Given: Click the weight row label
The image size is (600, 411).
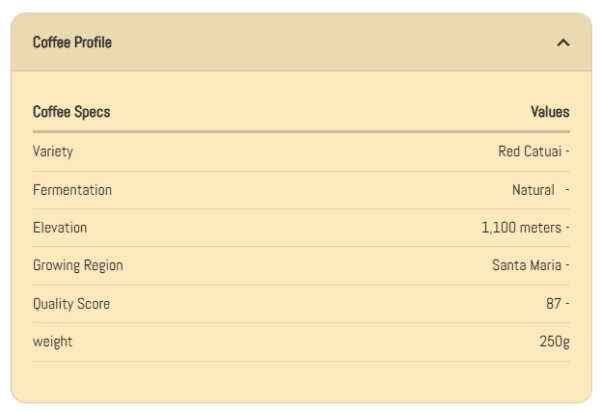Looking at the screenshot, I should pyautogui.click(x=52, y=342).
